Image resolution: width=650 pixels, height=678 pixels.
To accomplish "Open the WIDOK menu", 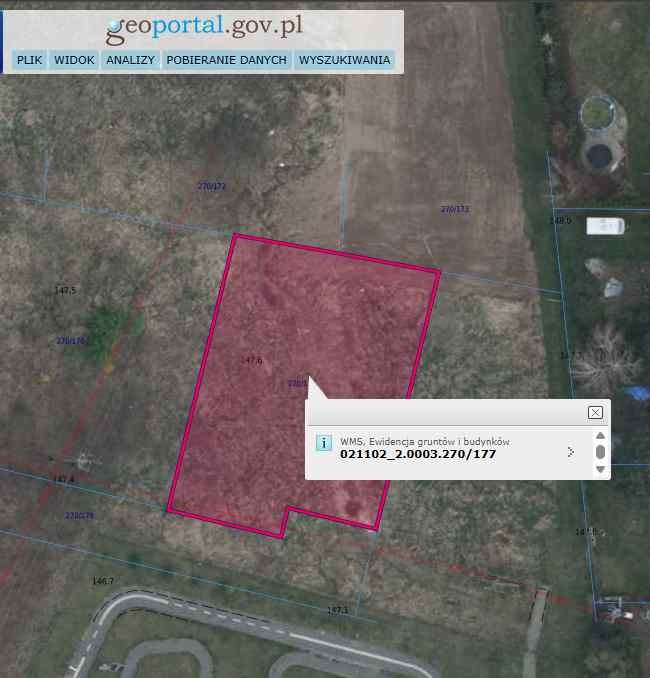I will pos(74,60).
